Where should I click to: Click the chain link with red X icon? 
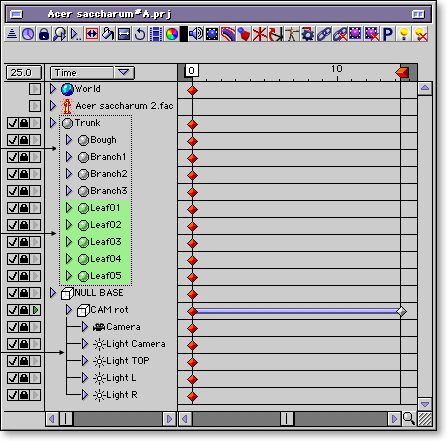(340, 34)
